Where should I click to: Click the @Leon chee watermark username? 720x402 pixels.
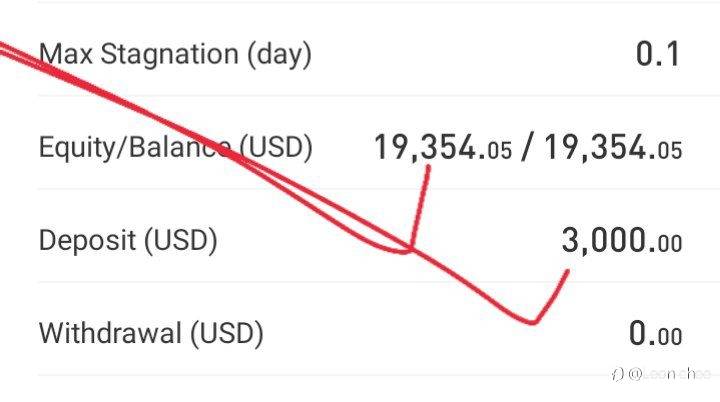tap(669, 374)
